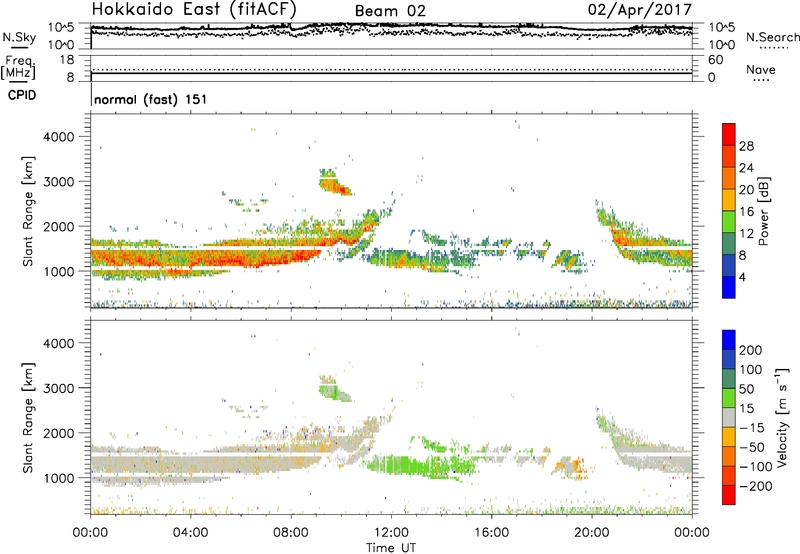Click the green echo patch near 3000 km in velocity panel
This screenshot has width=800, height=554.
[x=334, y=391]
